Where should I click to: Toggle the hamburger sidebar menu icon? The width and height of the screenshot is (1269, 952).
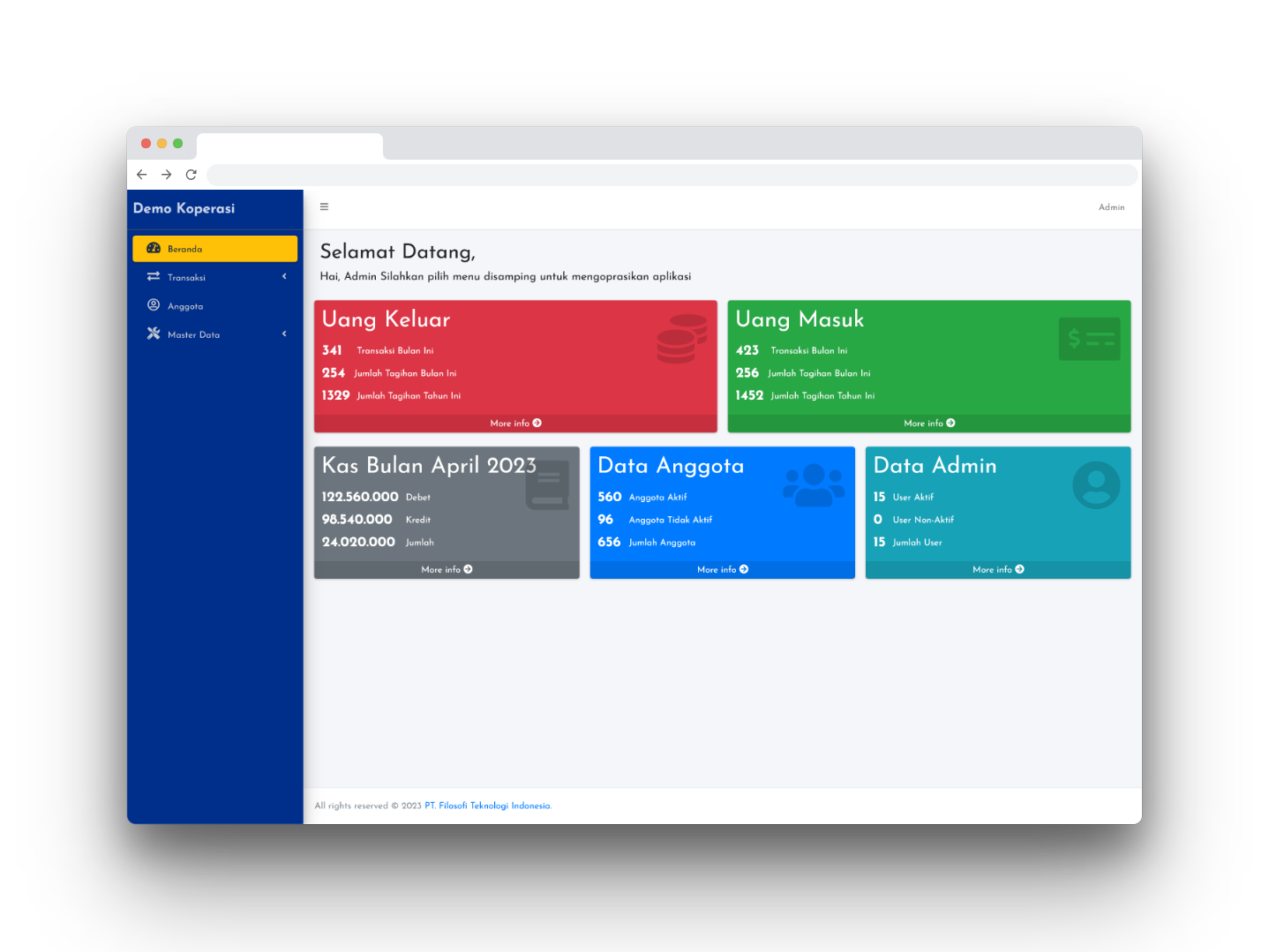[324, 206]
